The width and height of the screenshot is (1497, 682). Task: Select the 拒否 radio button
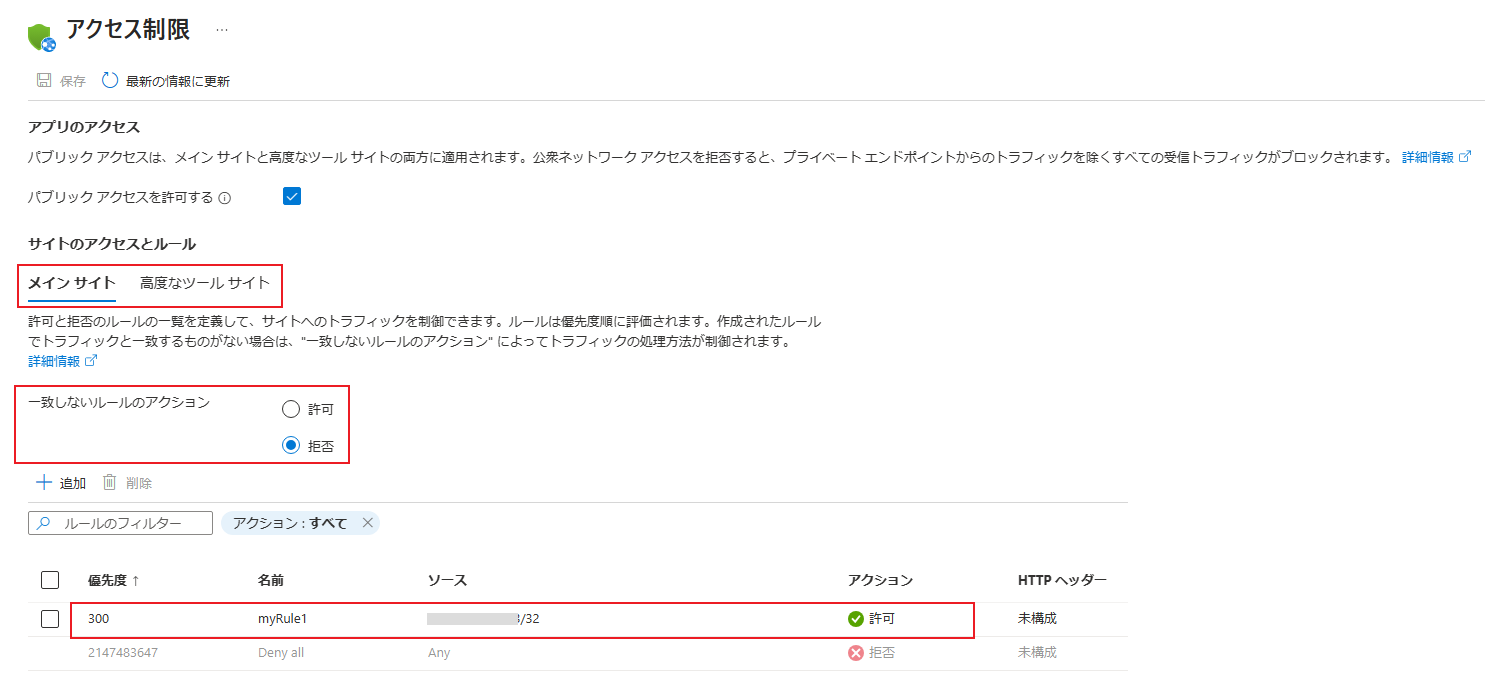pos(291,446)
